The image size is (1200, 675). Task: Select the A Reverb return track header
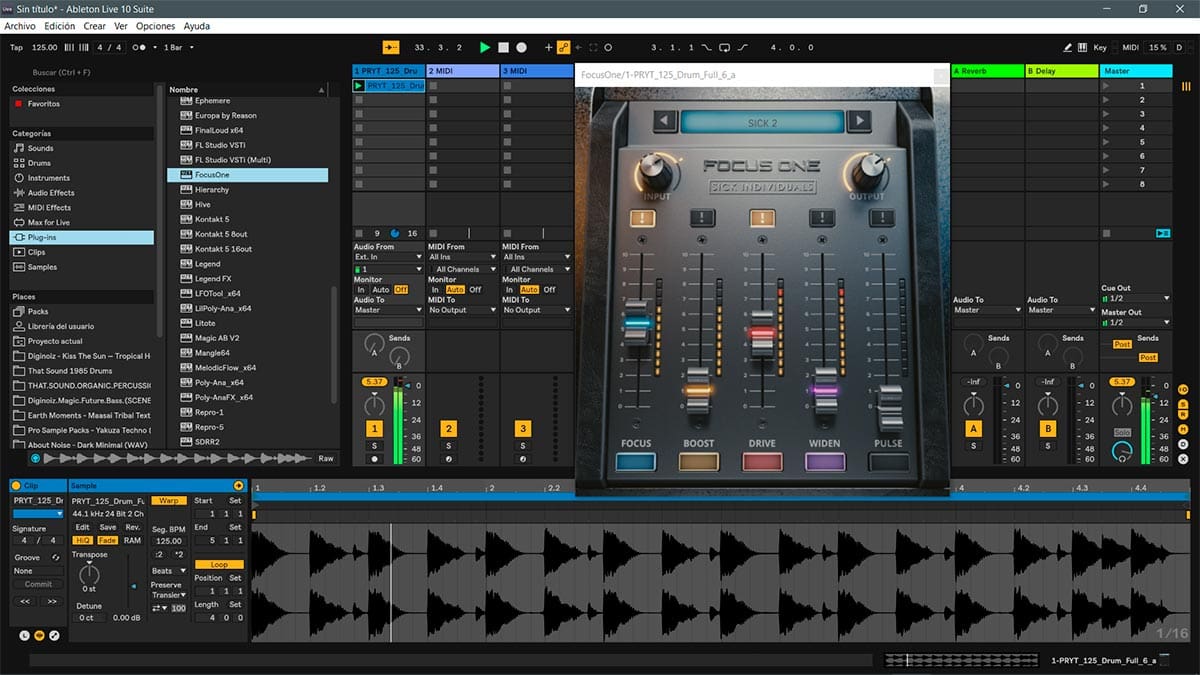(x=987, y=71)
